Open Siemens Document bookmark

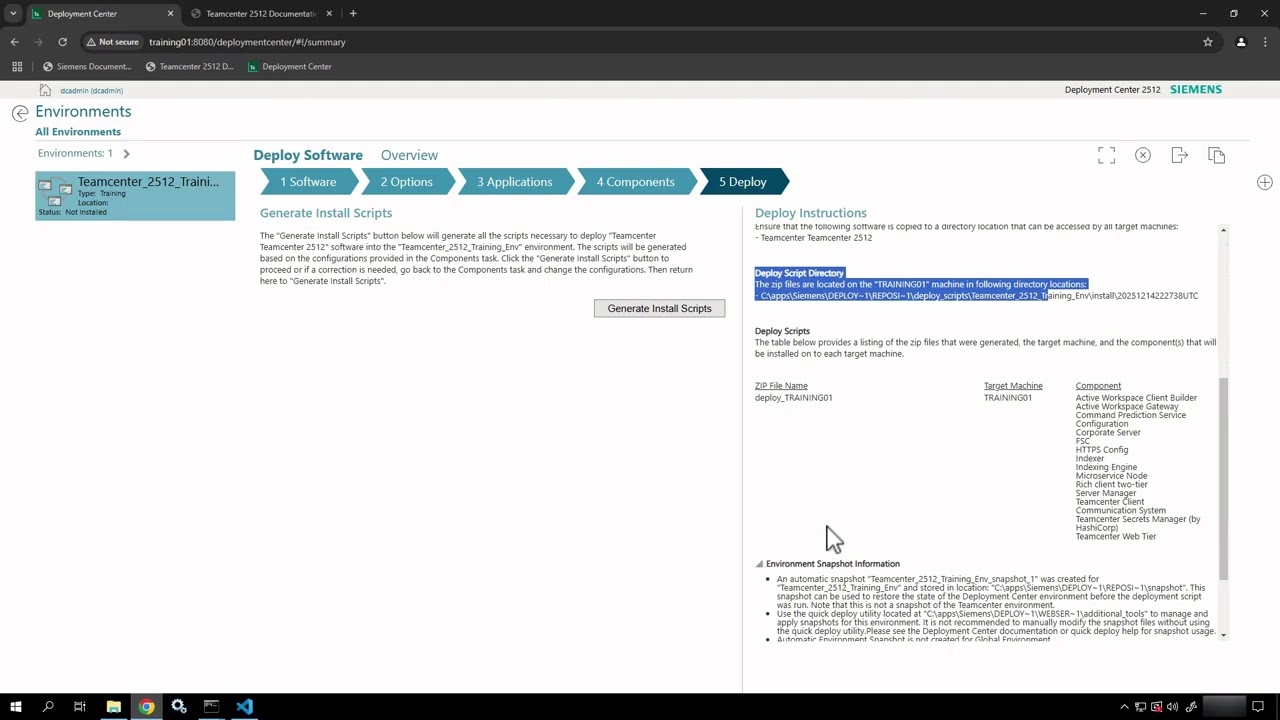pos(87,67)
